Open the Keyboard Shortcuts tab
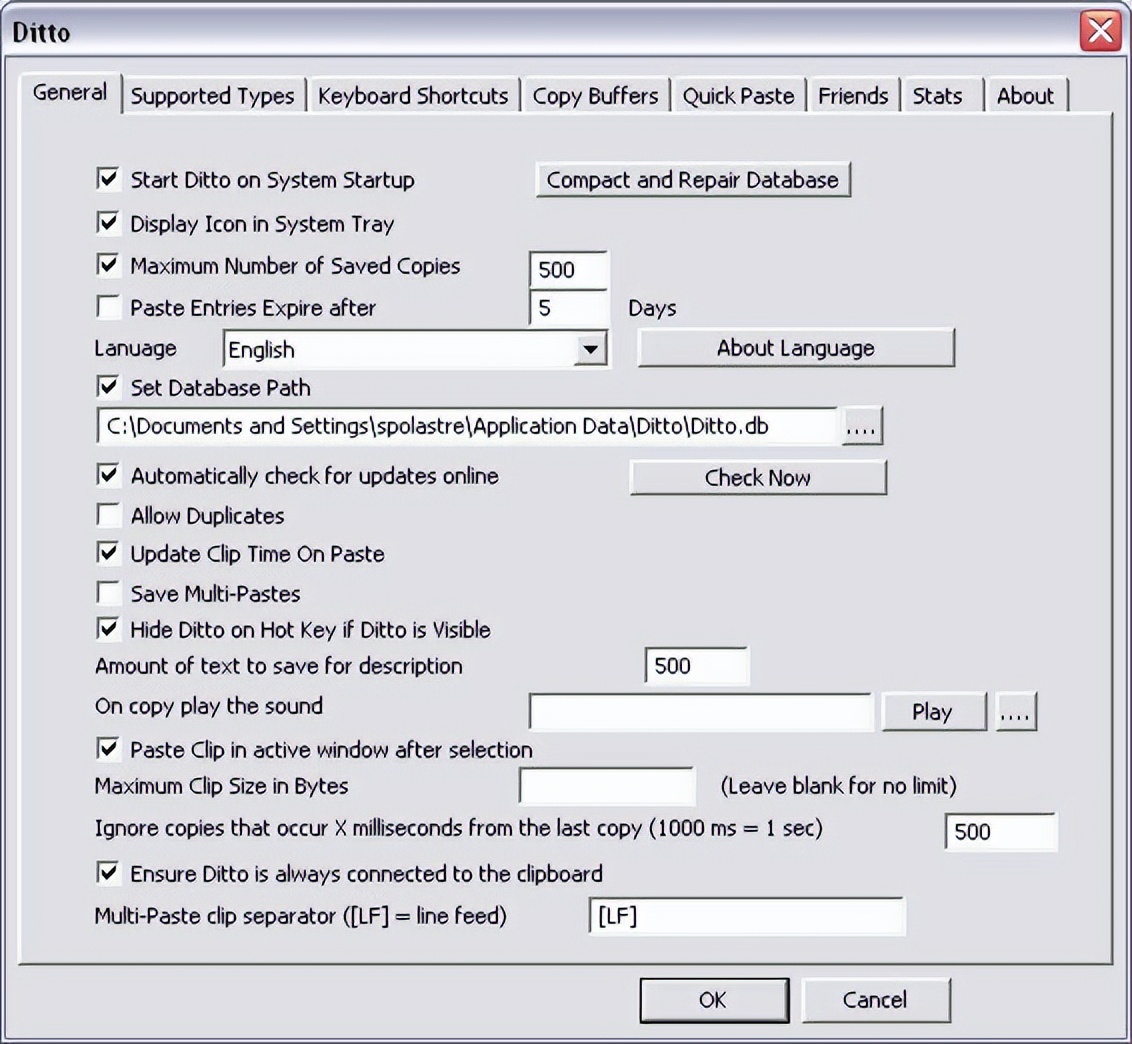Screen dimensions: 1132x1044 click(x=413, y=95)
